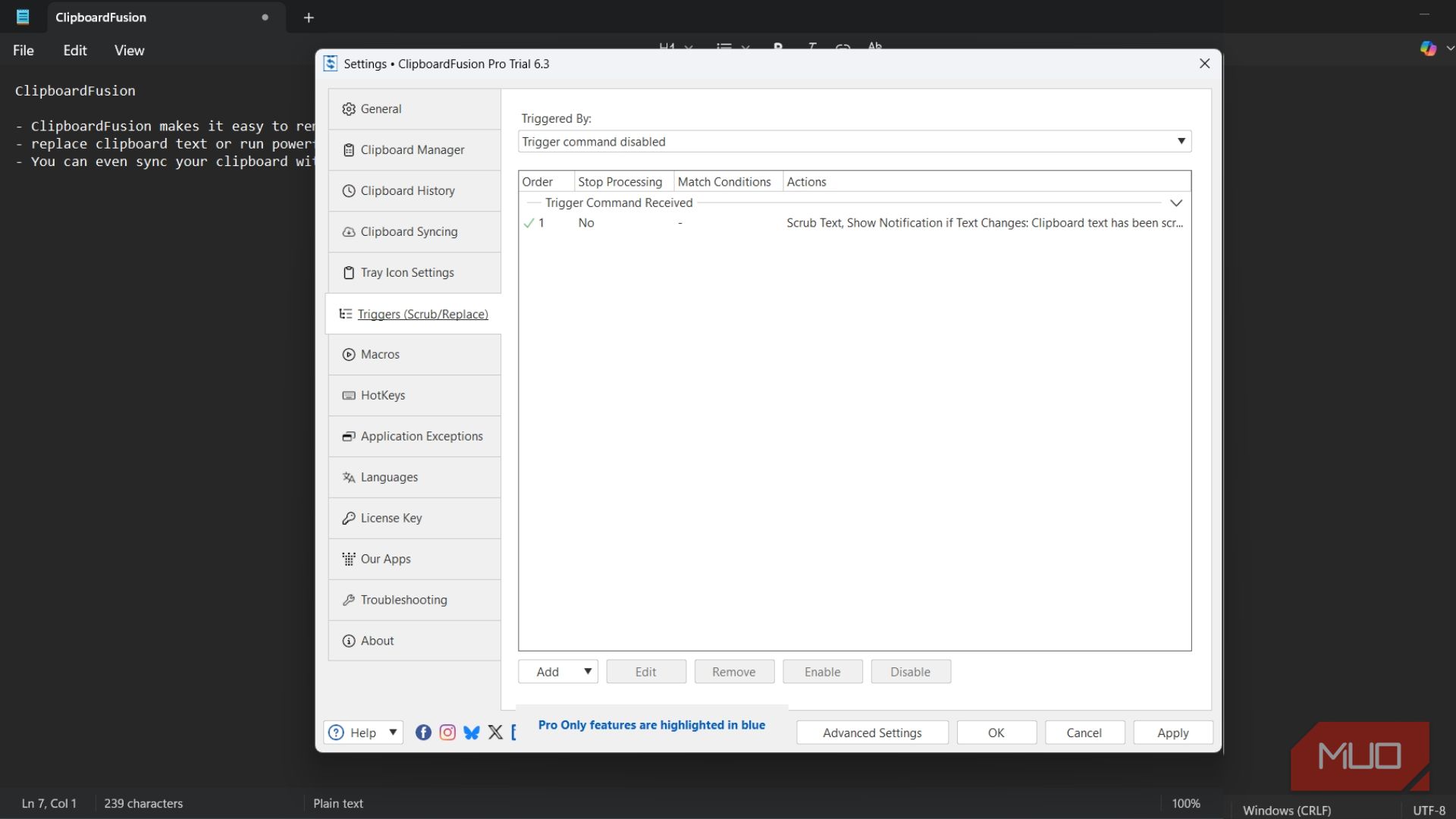This screenshot has height=819, width=1456.
Task: Open the Triggered By dropdown
Action: (855, 142)
